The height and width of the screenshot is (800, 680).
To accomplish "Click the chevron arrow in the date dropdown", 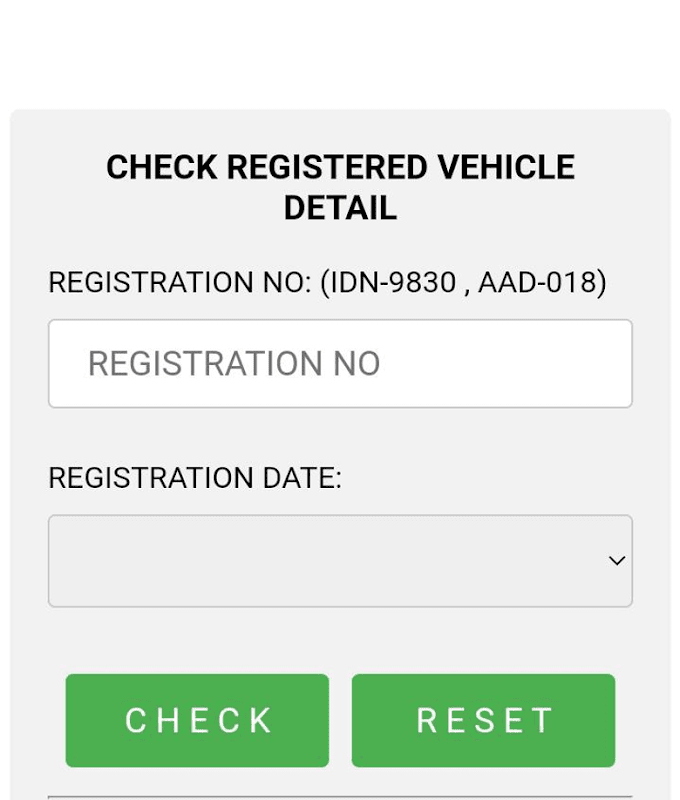I will tap(617, 561).
